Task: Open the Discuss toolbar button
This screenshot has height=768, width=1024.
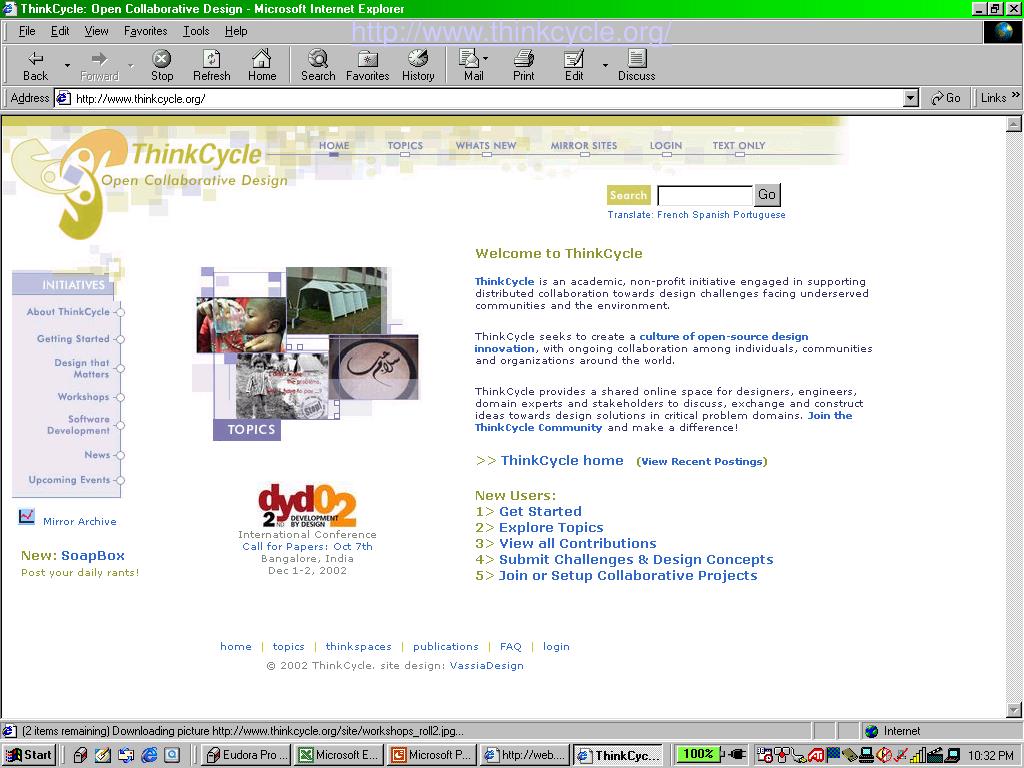Action: 636,65
